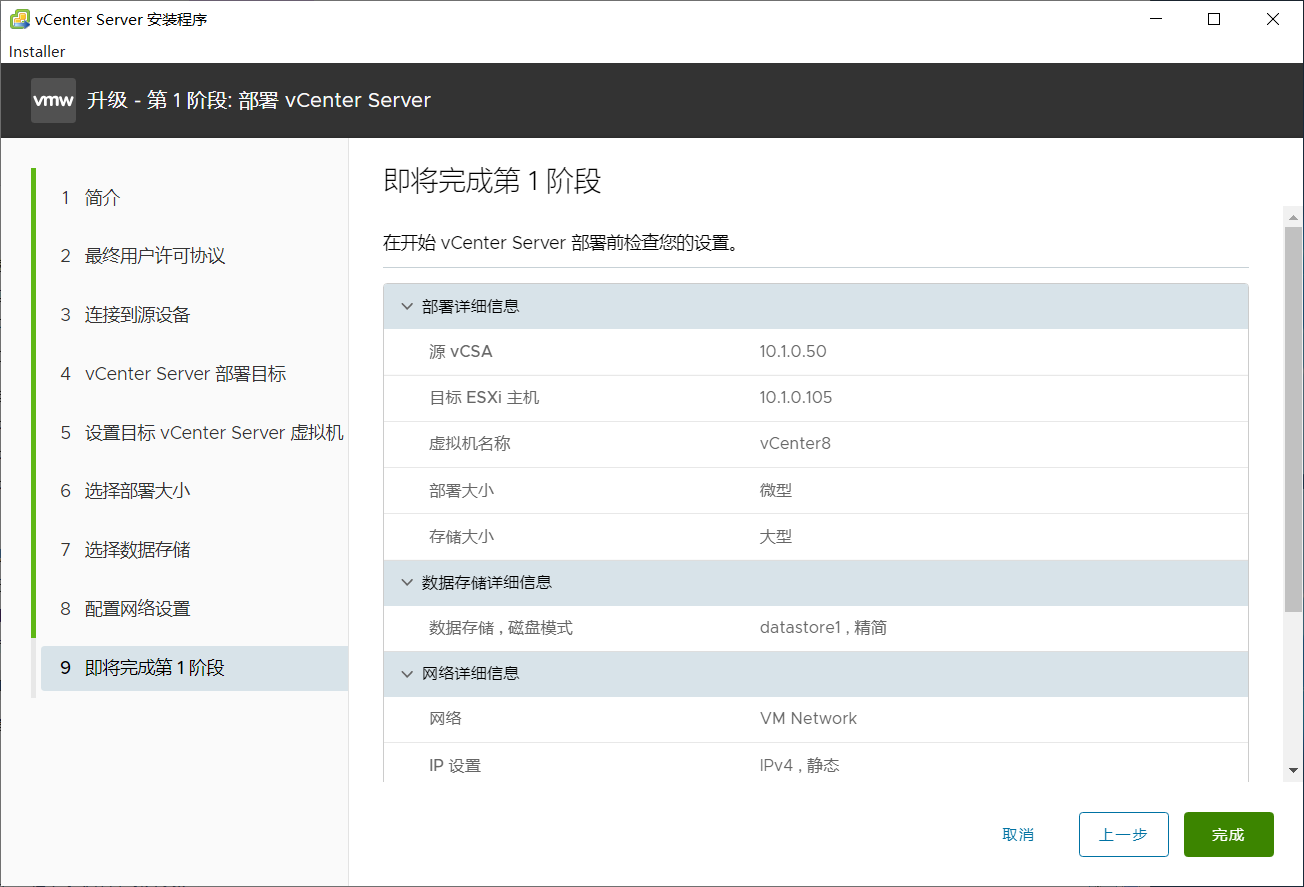This screenshot has height=887, width=1304.
Task: Click the Installer label below title bar
Action: click(36, 51)
